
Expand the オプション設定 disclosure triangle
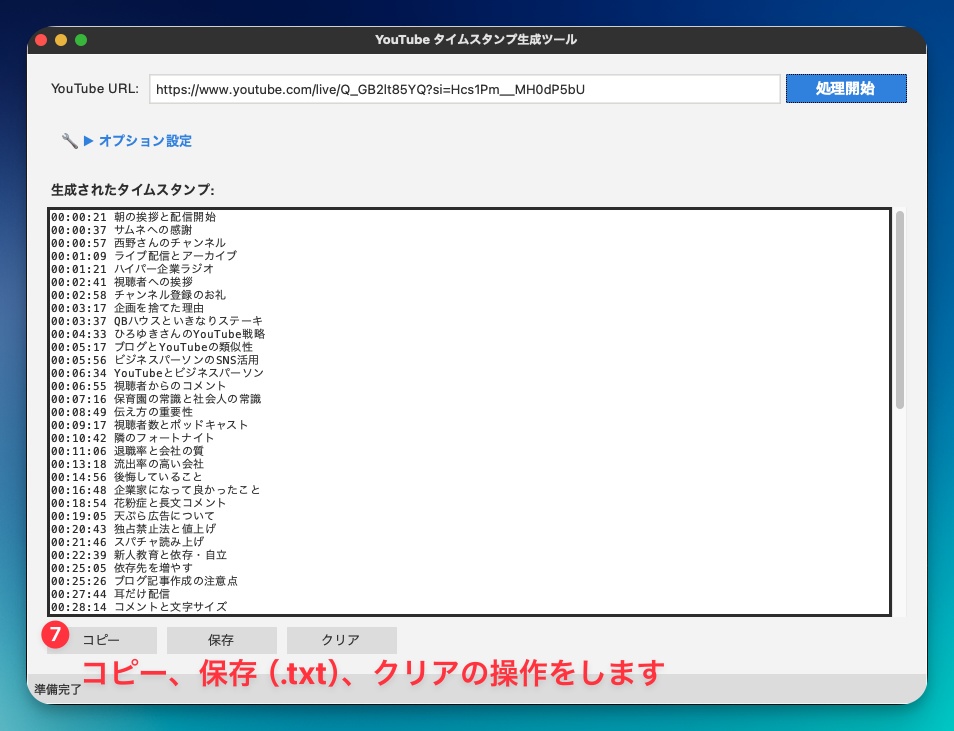pos(90,140)
